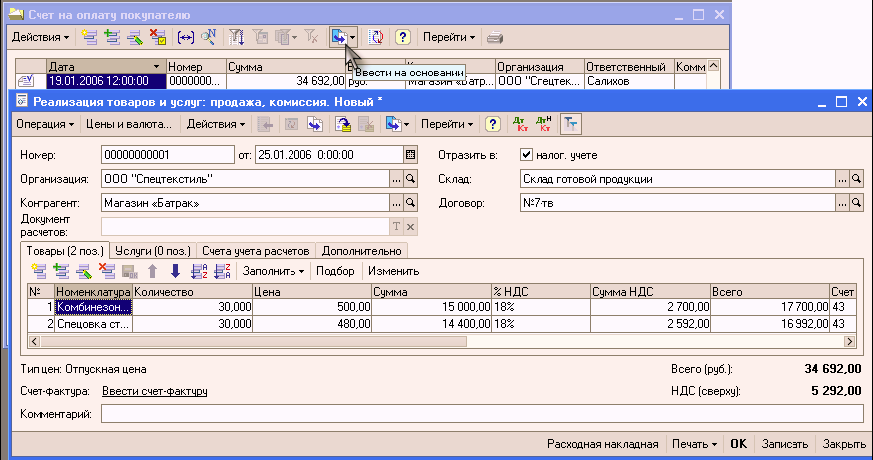Clear Документ расчетов field with X
The image size is (873, 460).
point(410,227)
